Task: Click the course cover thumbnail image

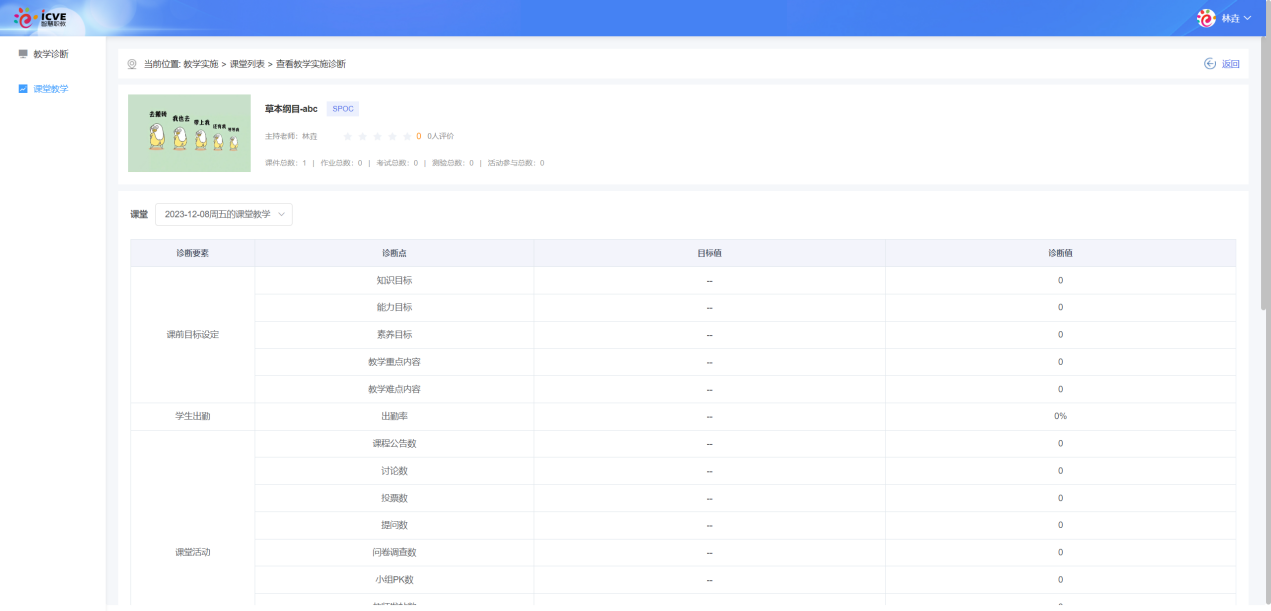Action: click(x=189, y=133)
